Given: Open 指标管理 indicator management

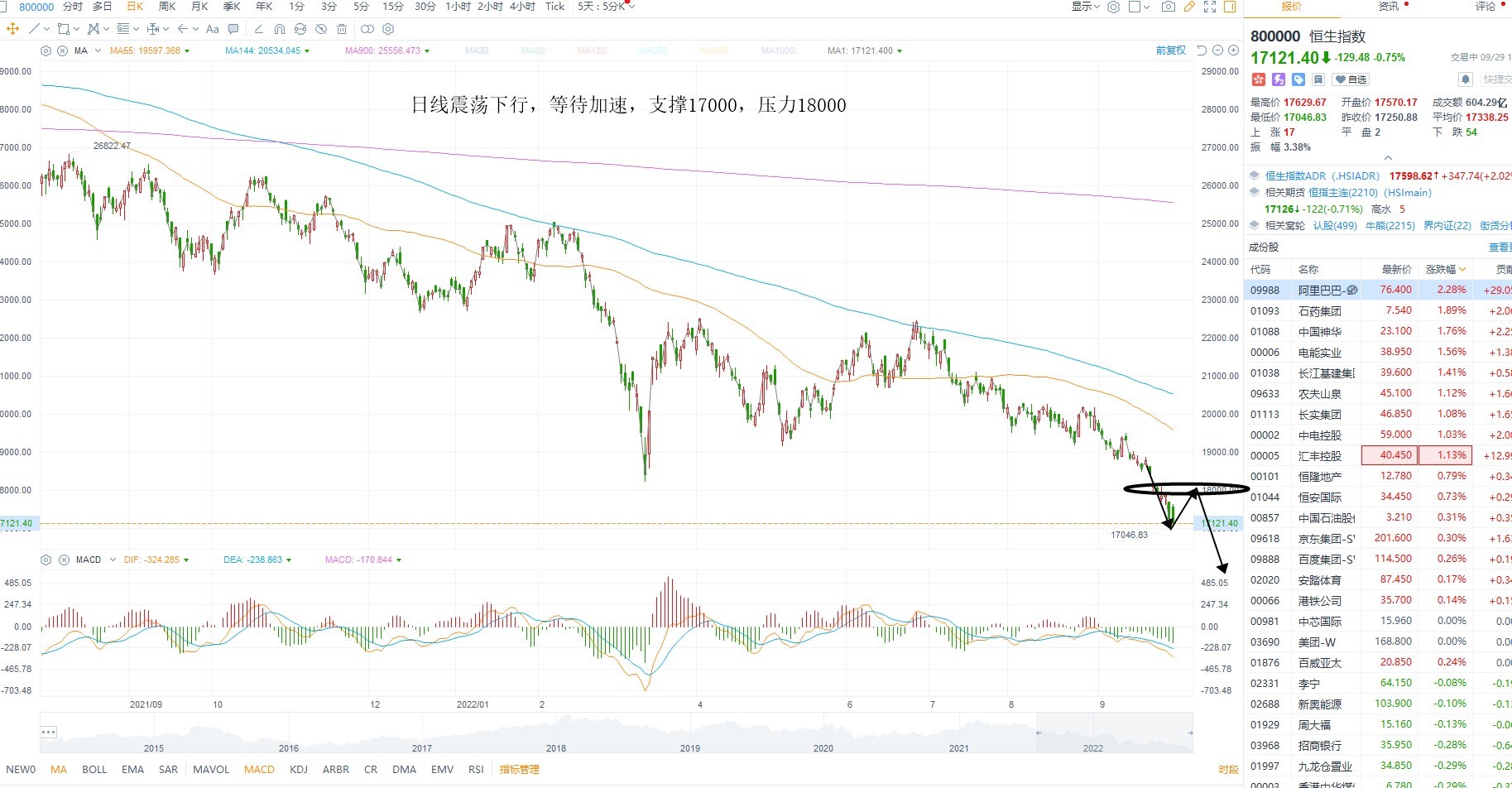Looking at the screenshot, I should click(520, 770).
